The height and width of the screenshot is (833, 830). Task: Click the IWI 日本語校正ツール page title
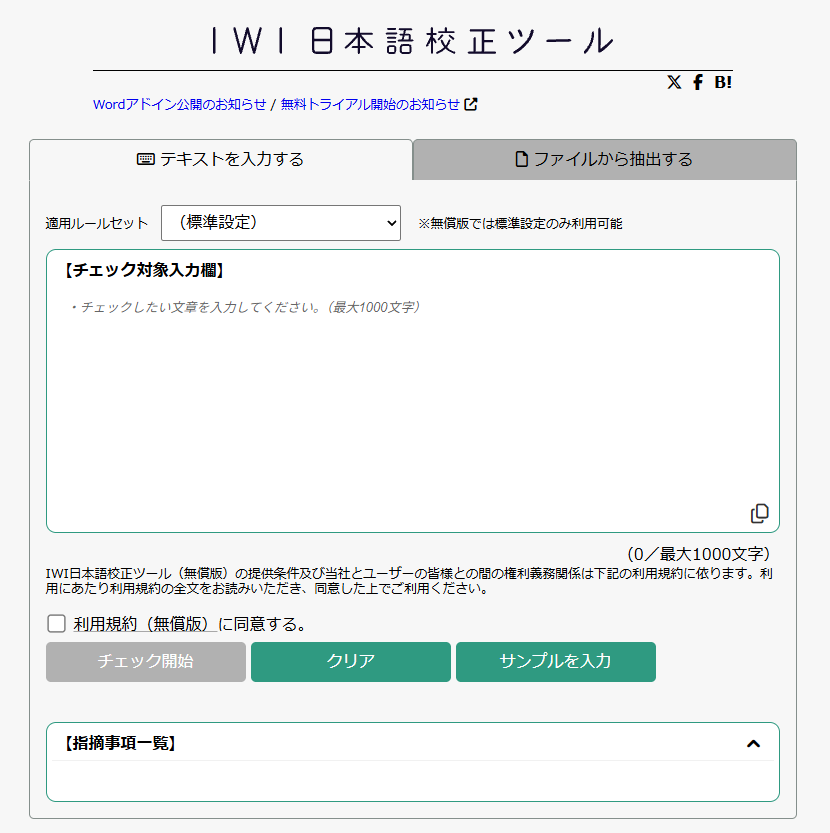(x=413, y=41)
